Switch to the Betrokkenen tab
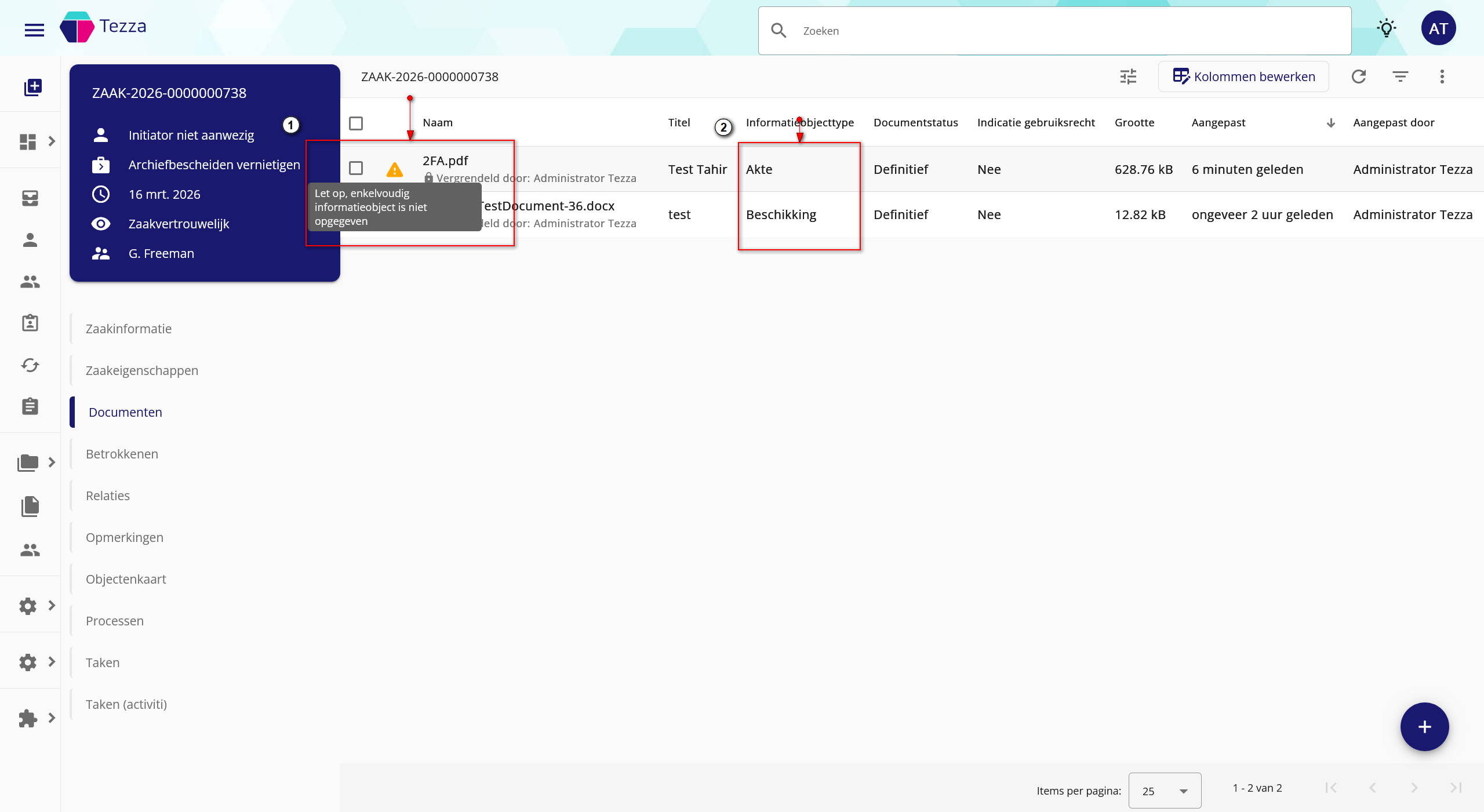This screenshot has width=1484, height=812. click(122, 454)
